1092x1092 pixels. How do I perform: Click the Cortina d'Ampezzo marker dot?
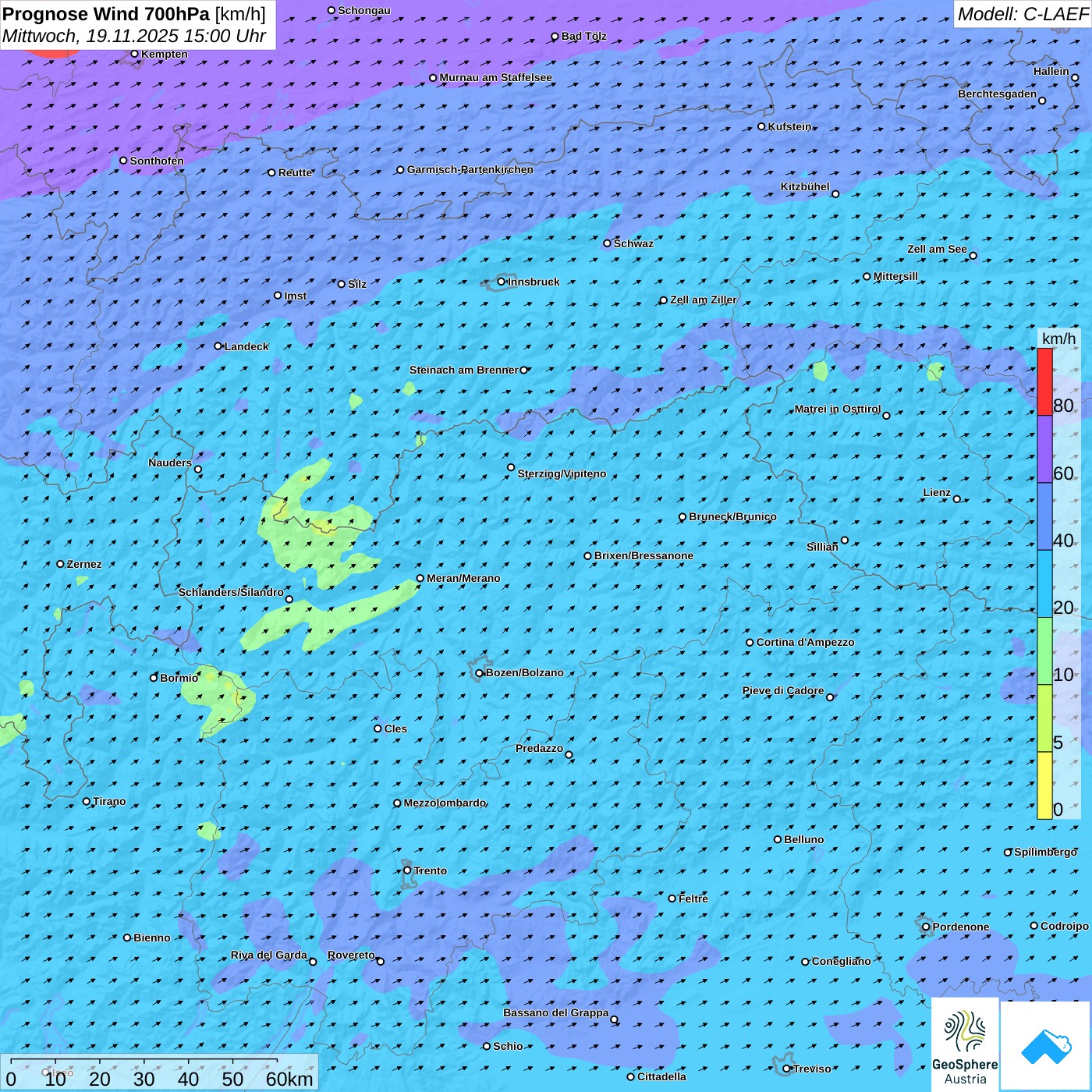pyautogui.click(x=750, y=643)
